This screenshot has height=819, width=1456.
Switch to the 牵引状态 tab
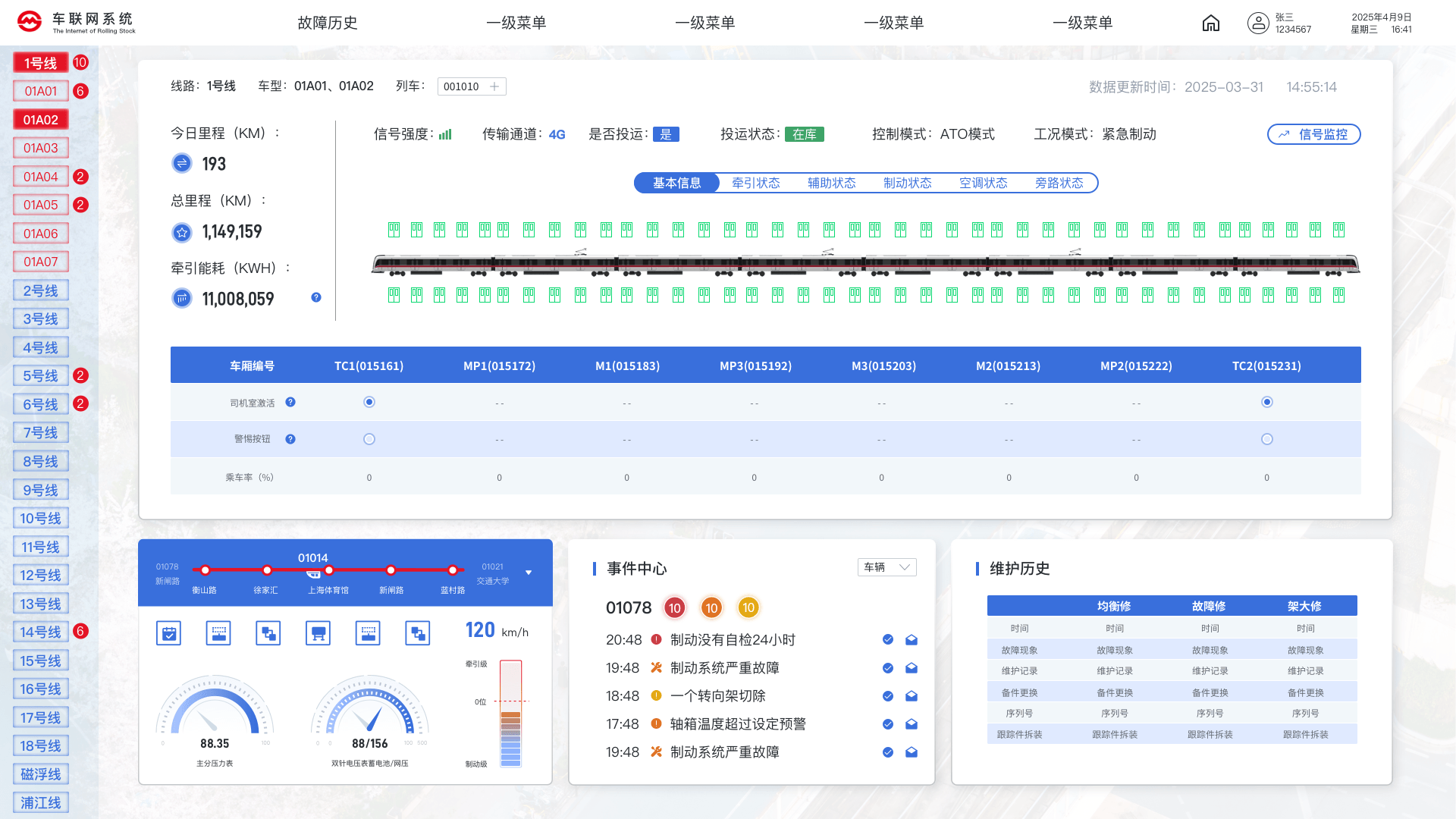tap(756, 183)
